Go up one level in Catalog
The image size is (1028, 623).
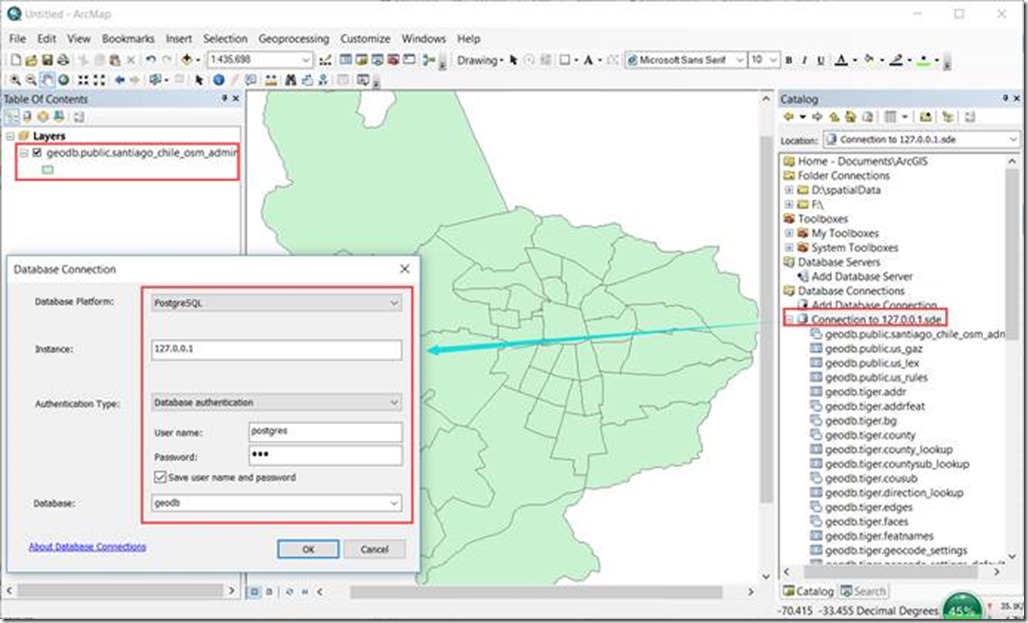tap(834, 117)
